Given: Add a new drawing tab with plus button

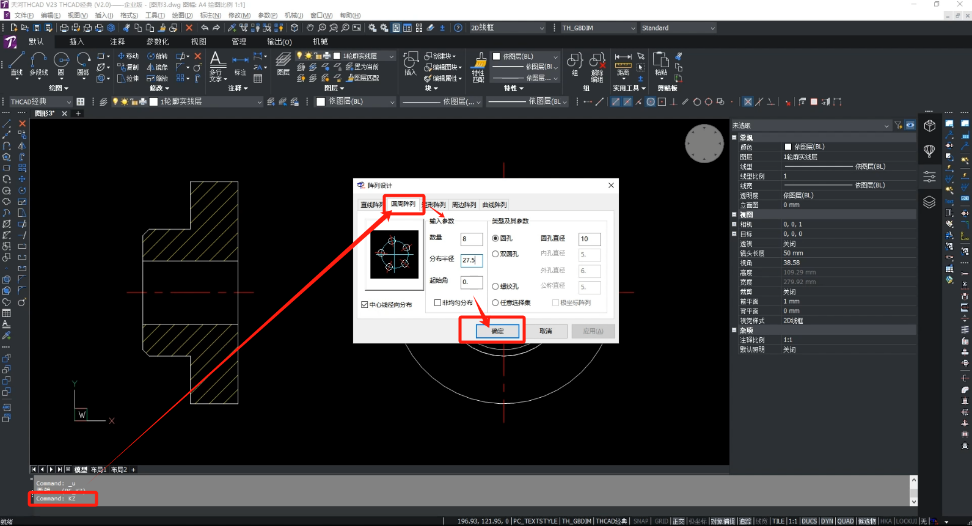Looking at the screenshot, I should (x=78, y=113).
